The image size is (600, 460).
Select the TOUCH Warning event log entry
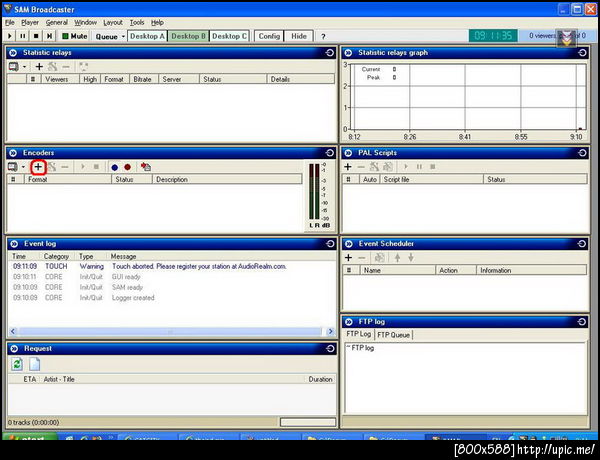pyautogui.click(x=149, y=266)
